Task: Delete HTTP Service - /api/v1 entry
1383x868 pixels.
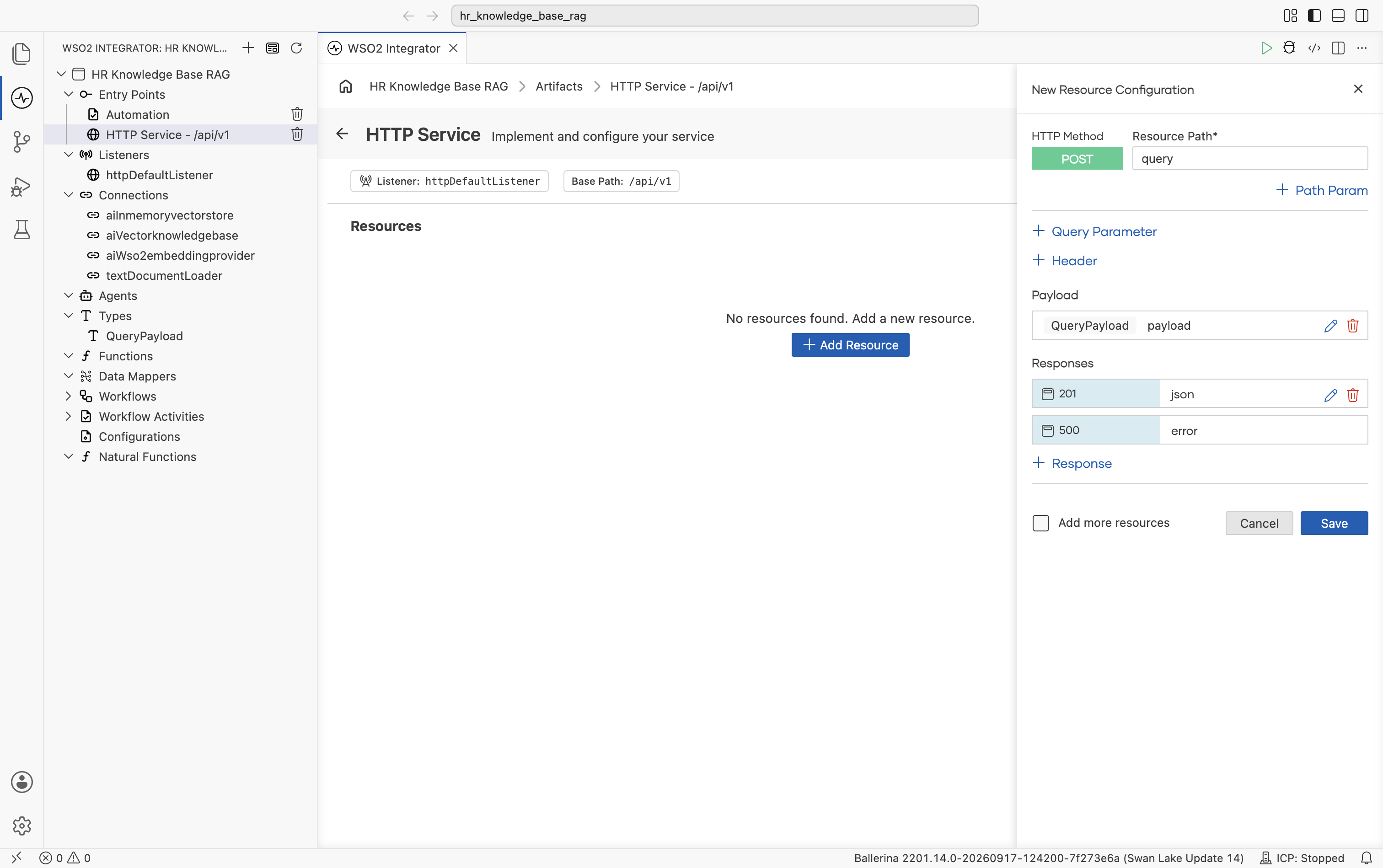Action: [297, 134]
